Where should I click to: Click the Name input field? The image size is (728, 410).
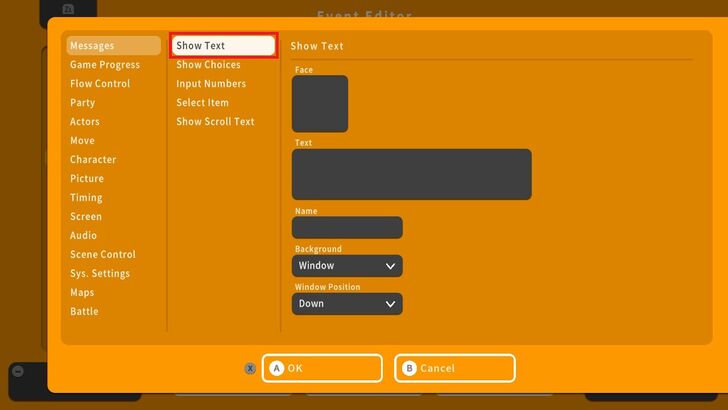click(x=347, y=228)
